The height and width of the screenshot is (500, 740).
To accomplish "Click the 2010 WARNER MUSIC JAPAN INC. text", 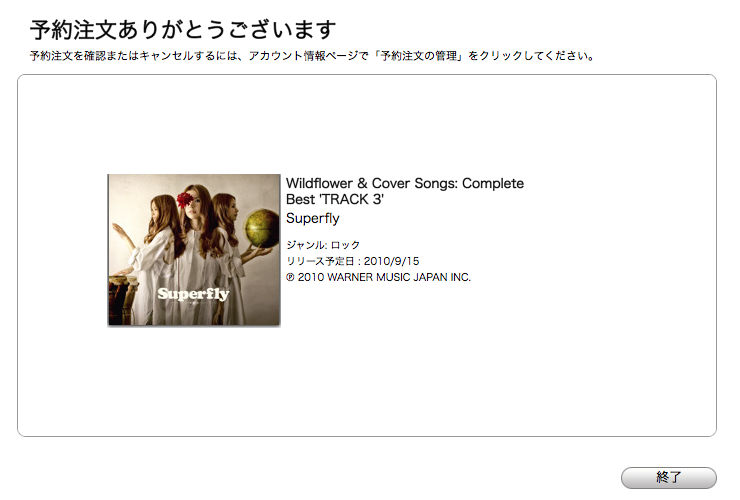I will [x=384, y=277].
